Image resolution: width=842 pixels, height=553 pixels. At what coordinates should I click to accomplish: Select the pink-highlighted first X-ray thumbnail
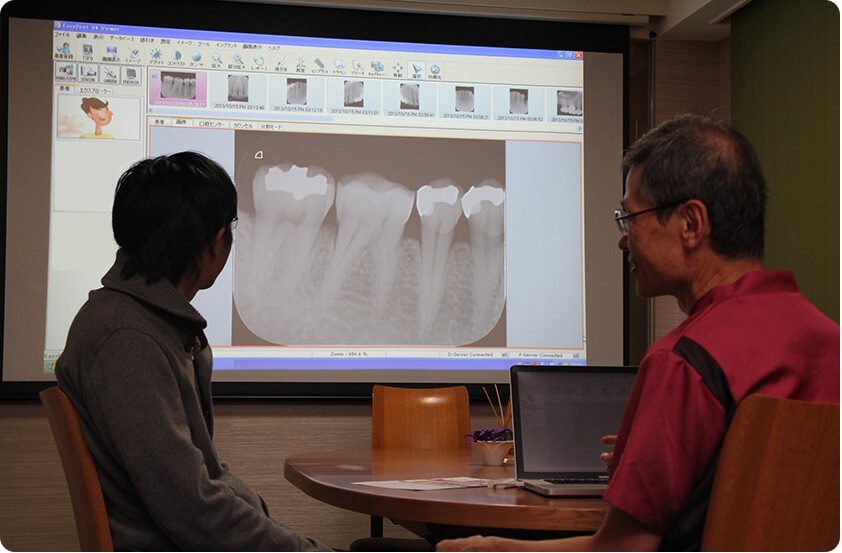click(178, 88)
